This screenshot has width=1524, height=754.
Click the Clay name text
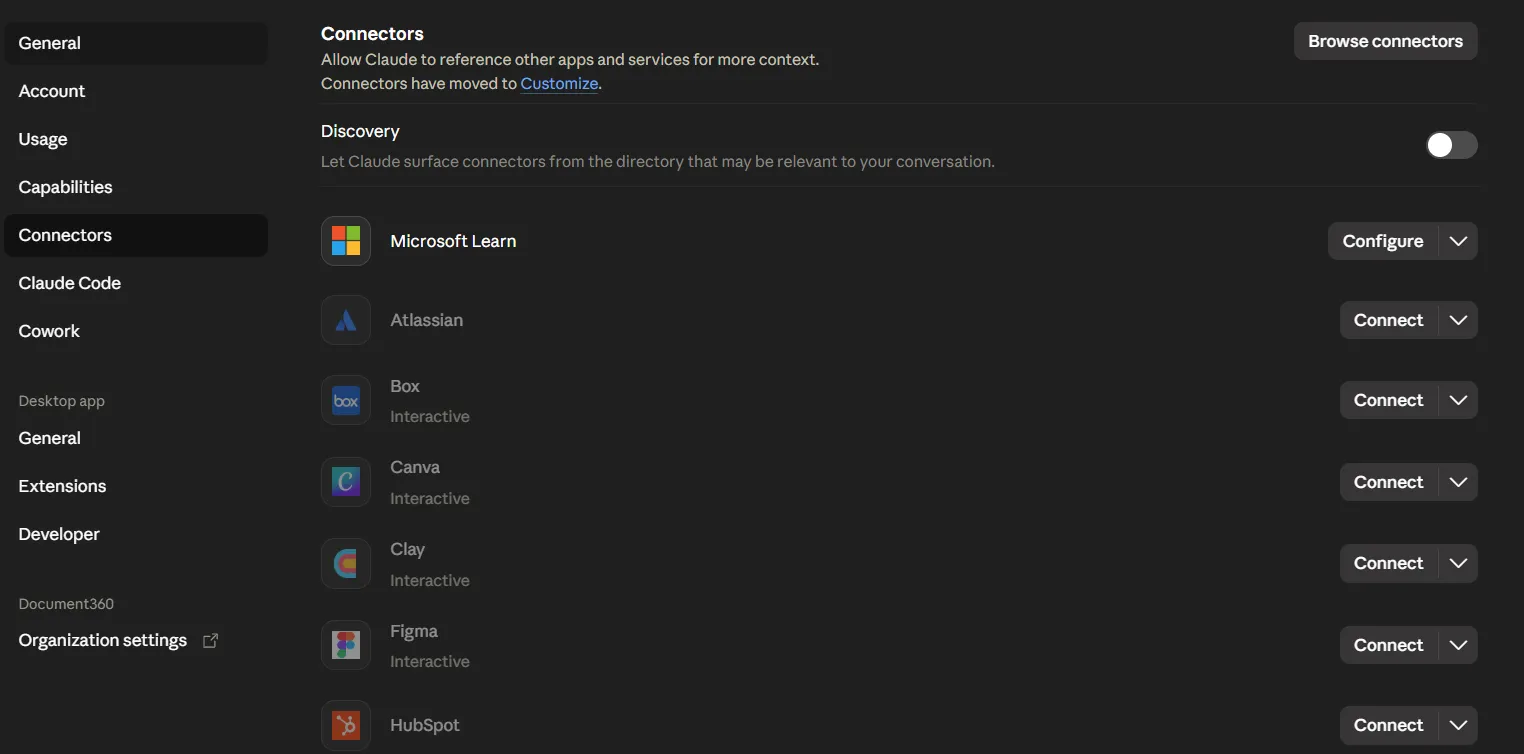[407, 549]
